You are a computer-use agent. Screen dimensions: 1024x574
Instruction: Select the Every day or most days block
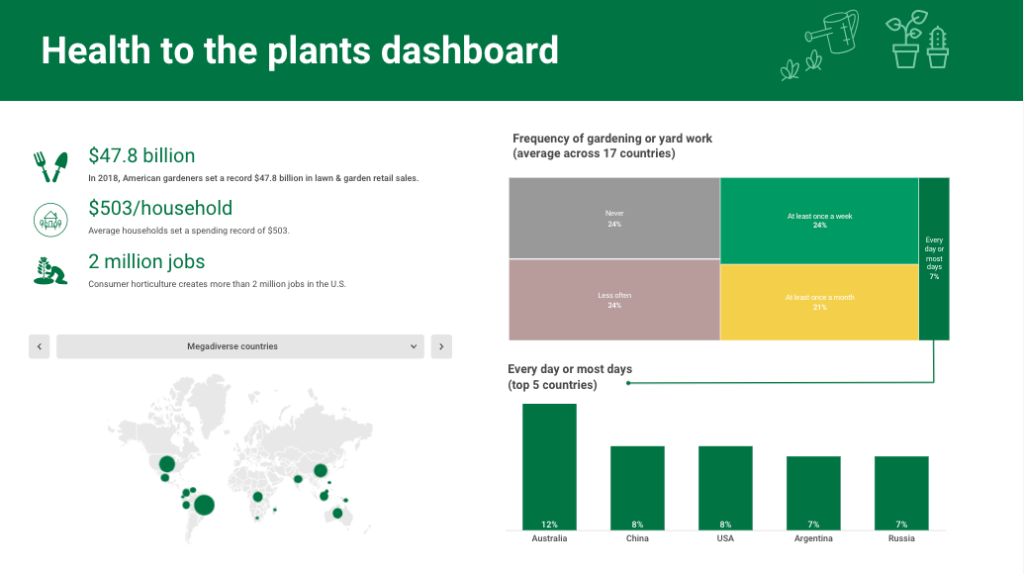934,259
